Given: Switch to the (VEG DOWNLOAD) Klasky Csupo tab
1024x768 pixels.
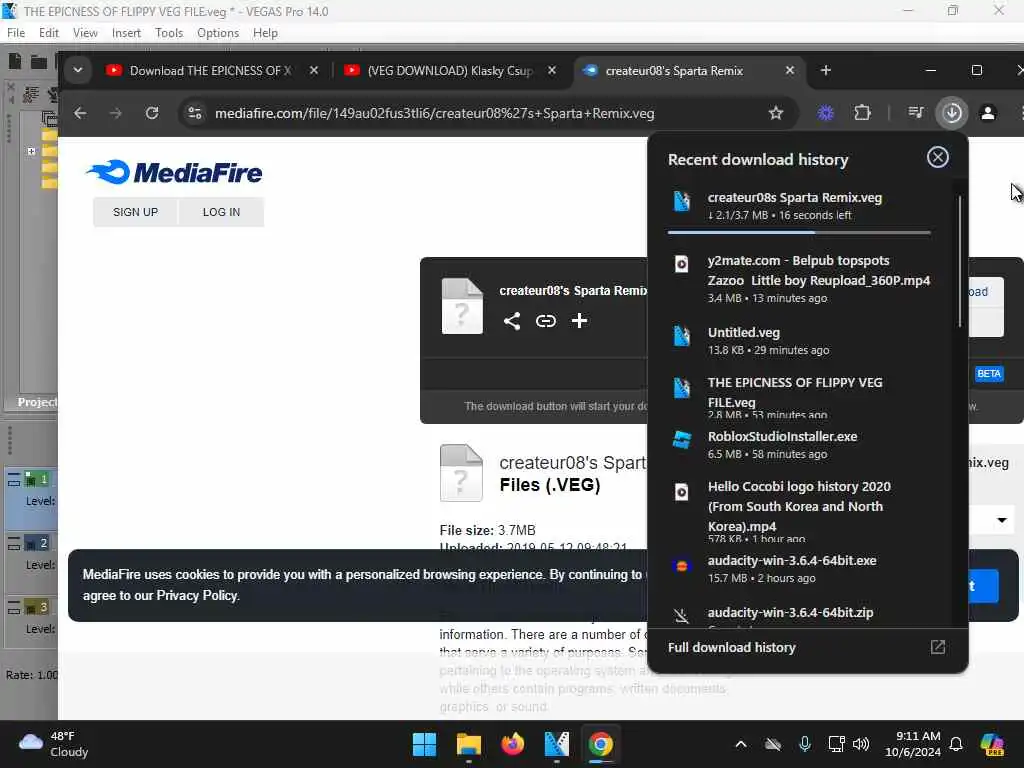Looking at the screenshot, I should tap(450, 71).
